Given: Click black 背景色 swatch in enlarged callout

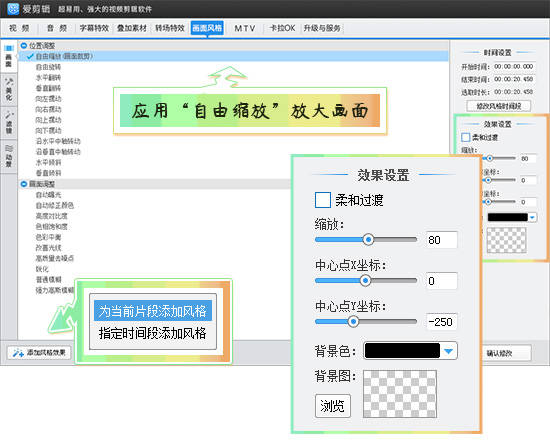Looking at the screenshot, I should click(x=402, y=351).
